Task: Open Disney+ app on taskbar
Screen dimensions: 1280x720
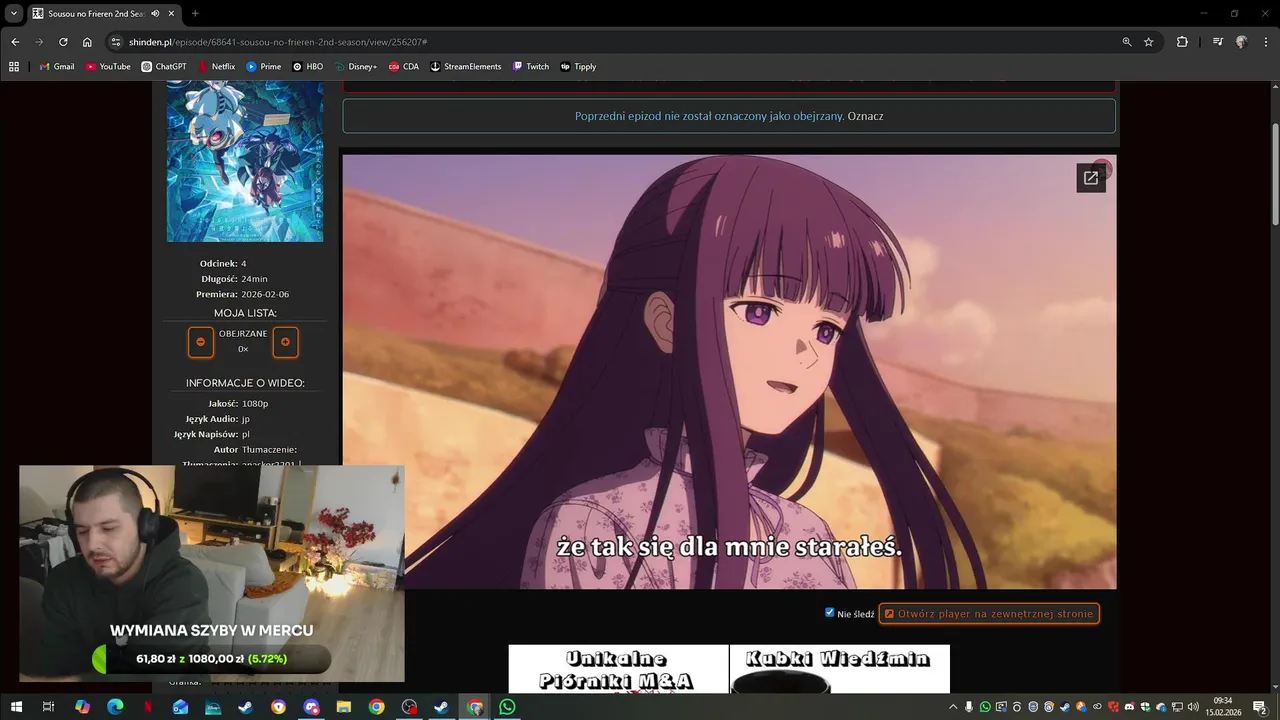Action: 213,707
